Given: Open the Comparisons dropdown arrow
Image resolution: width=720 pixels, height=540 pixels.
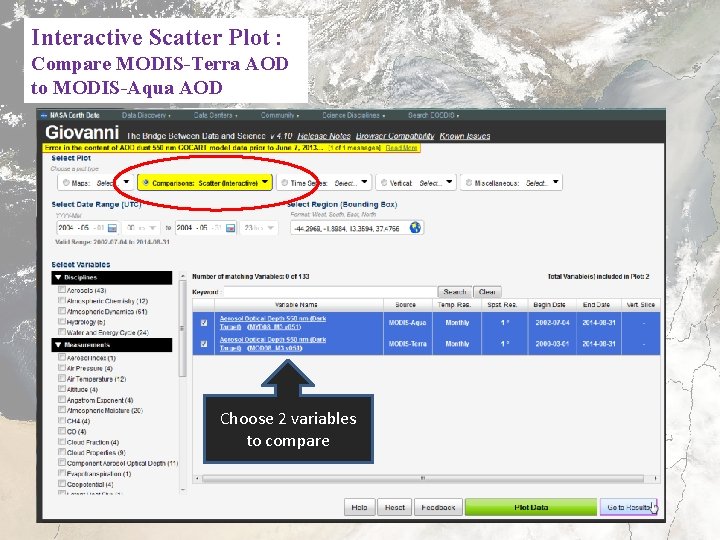Looking at the screenshot, I should click(265, 182).
